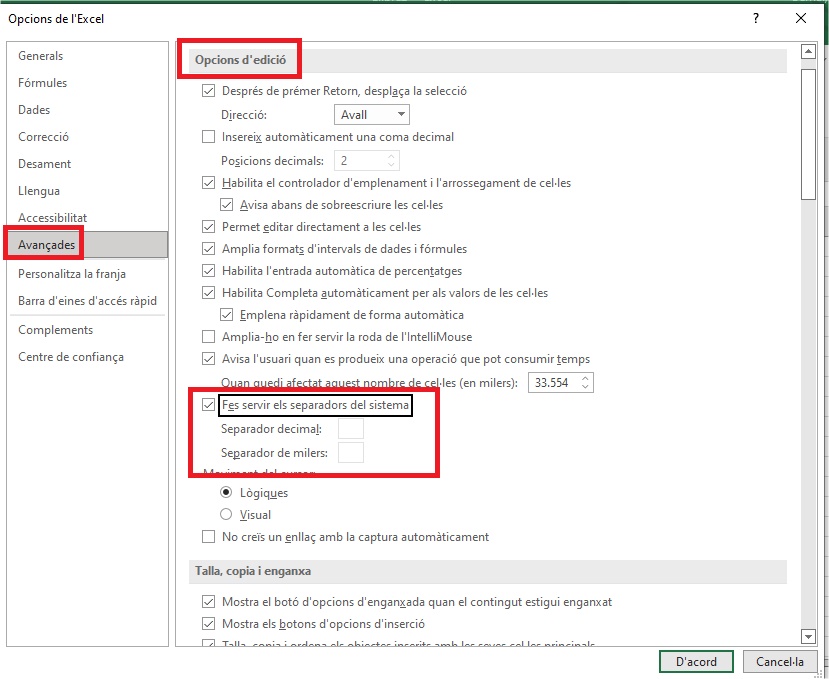Screen dimensions: 829x679
Task: Click the Cancel·la button
Action: pos(779,662)
